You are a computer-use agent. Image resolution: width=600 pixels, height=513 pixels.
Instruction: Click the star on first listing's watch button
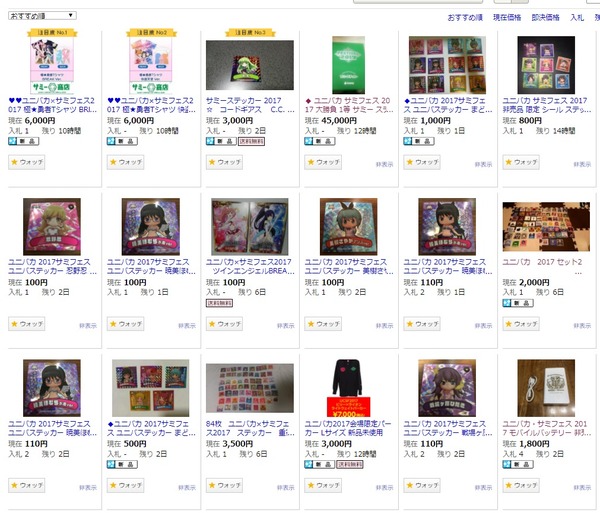[x=15, y=162]
